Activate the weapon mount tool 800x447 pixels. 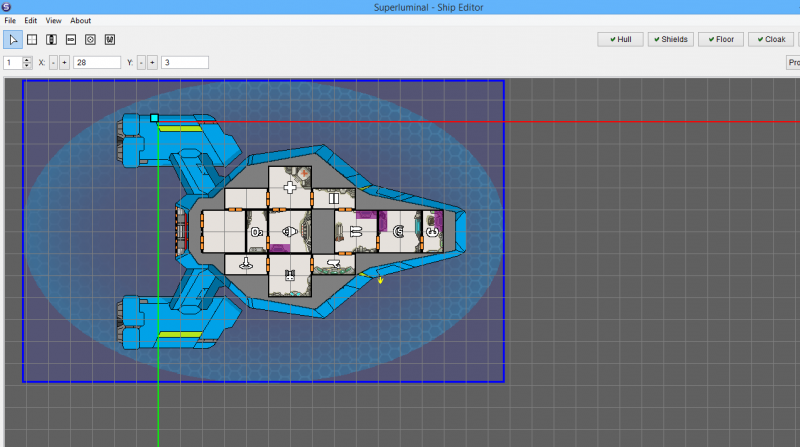pyautogui.click(x=71, y=40)
